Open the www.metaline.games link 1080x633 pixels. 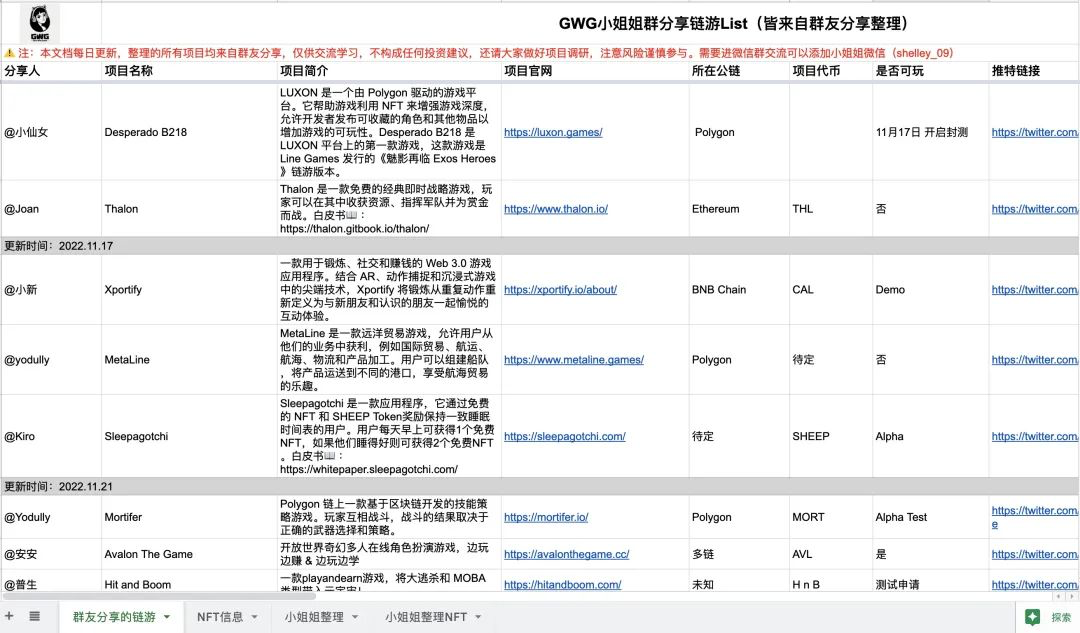click(x=574, y=360)
